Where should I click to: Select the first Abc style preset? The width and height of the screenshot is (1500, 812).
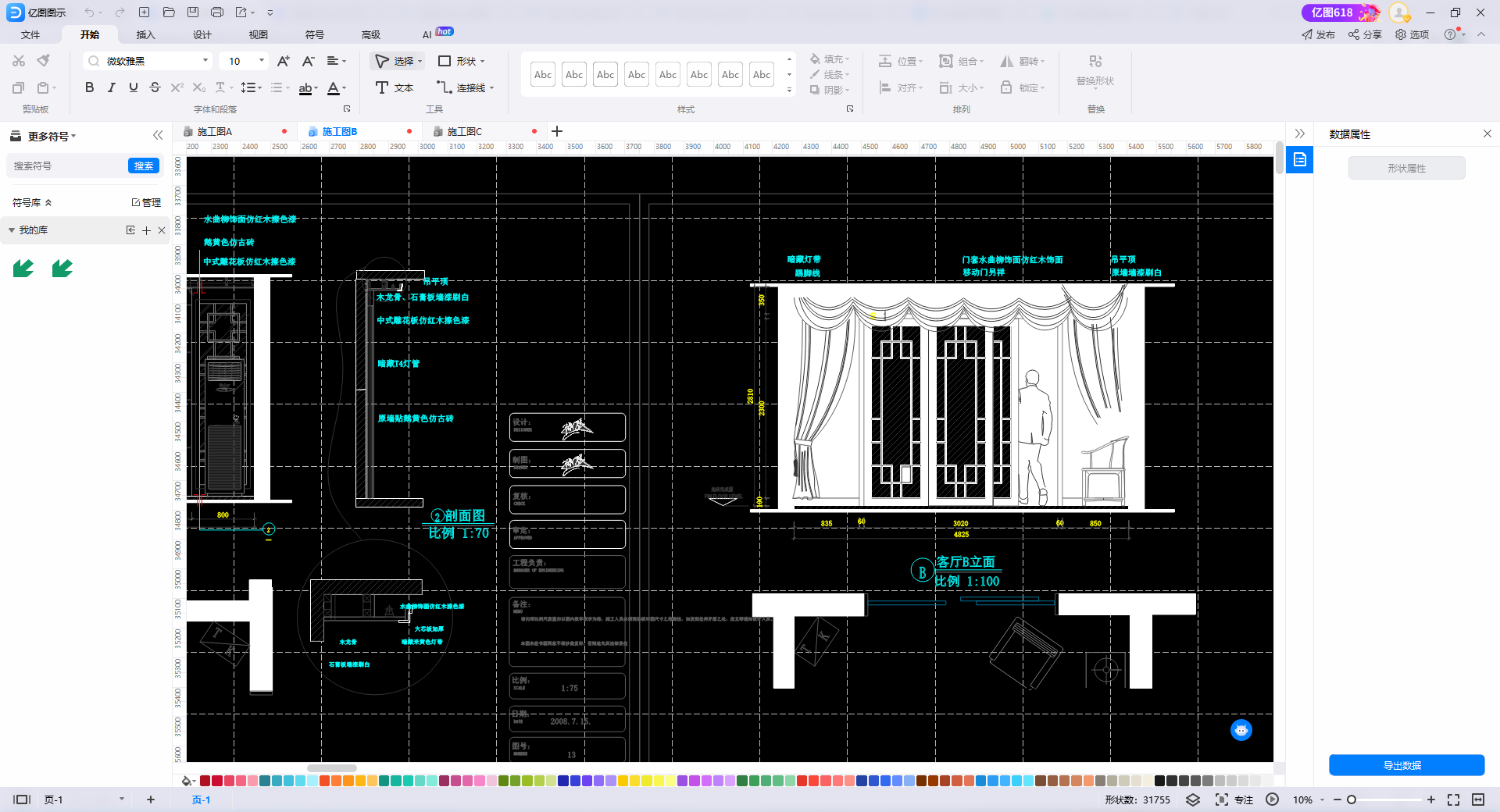[x=543, y=74]
